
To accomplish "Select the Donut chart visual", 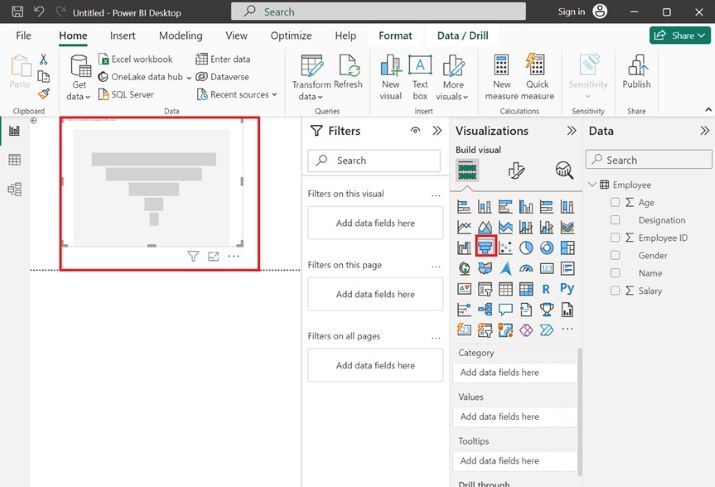I will (x=547, y=248).
